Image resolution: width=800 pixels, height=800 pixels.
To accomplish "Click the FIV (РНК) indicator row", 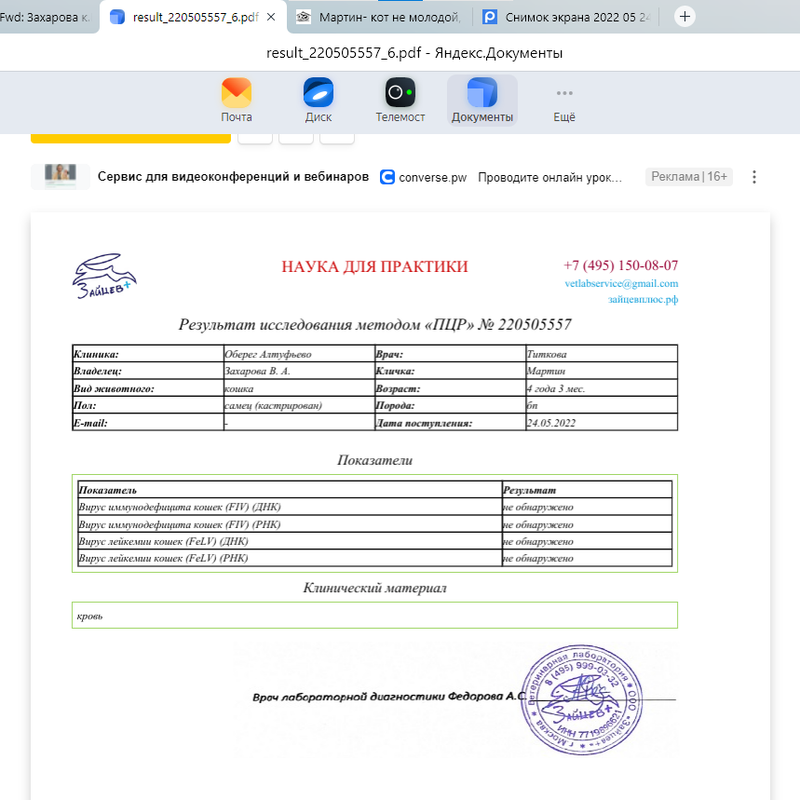I will [x=374, y=524].
